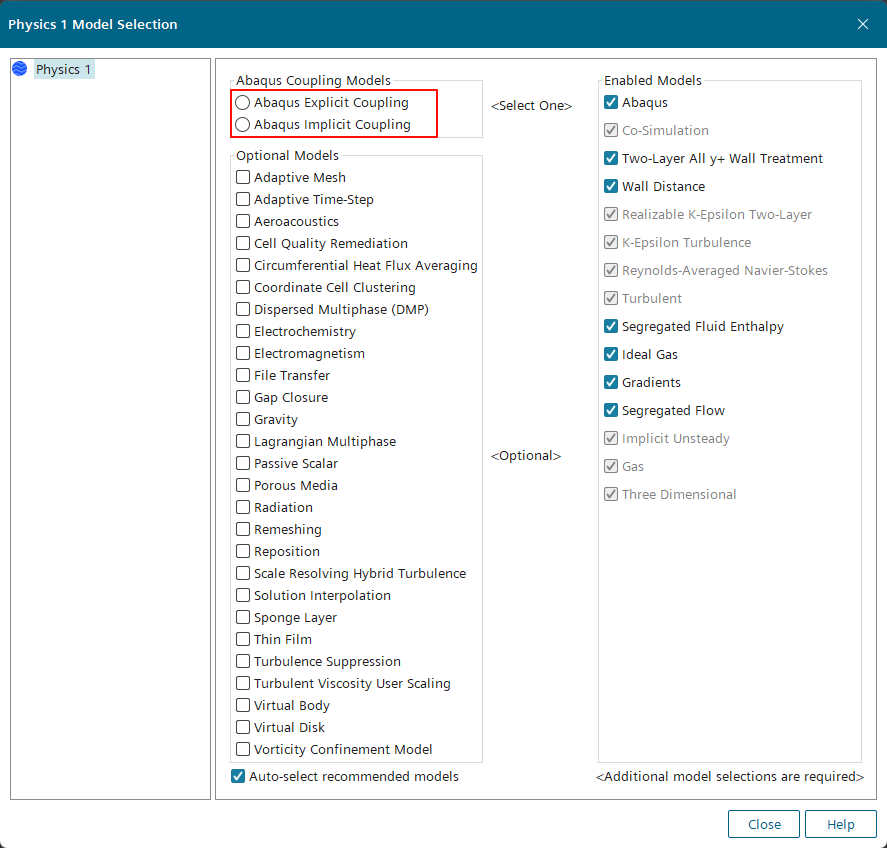Choose Abaqus Implicit Coupling option
The width and height of the screenshot is (887, 848).
pyautogui.click(x=243, y=125)
